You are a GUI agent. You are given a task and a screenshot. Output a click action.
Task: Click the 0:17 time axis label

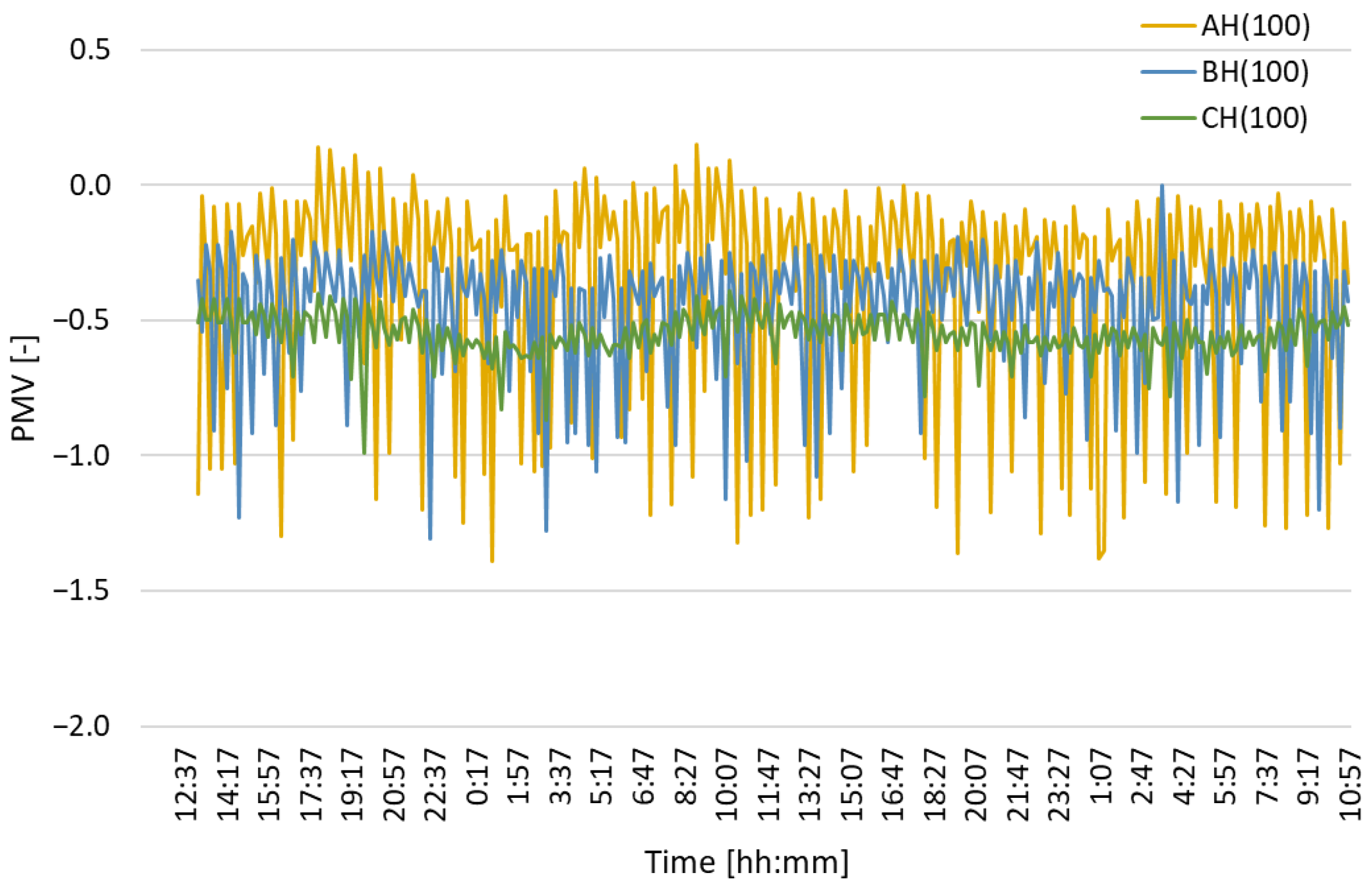tap(477, 778)
